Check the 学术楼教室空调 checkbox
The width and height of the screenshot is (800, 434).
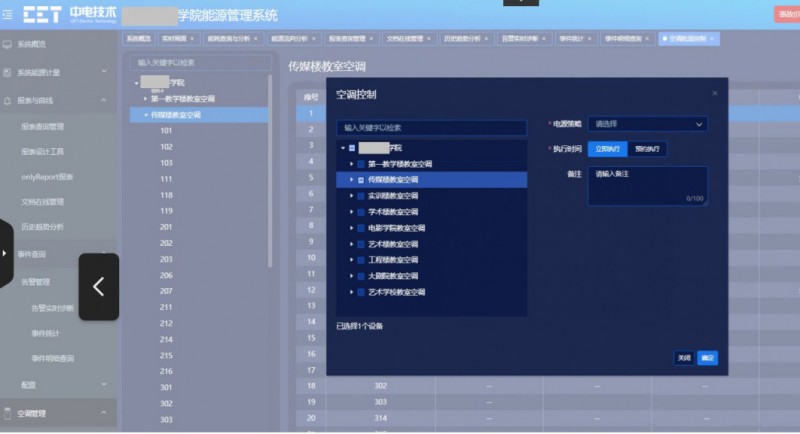pyautogui.click(x=361, y=212)
